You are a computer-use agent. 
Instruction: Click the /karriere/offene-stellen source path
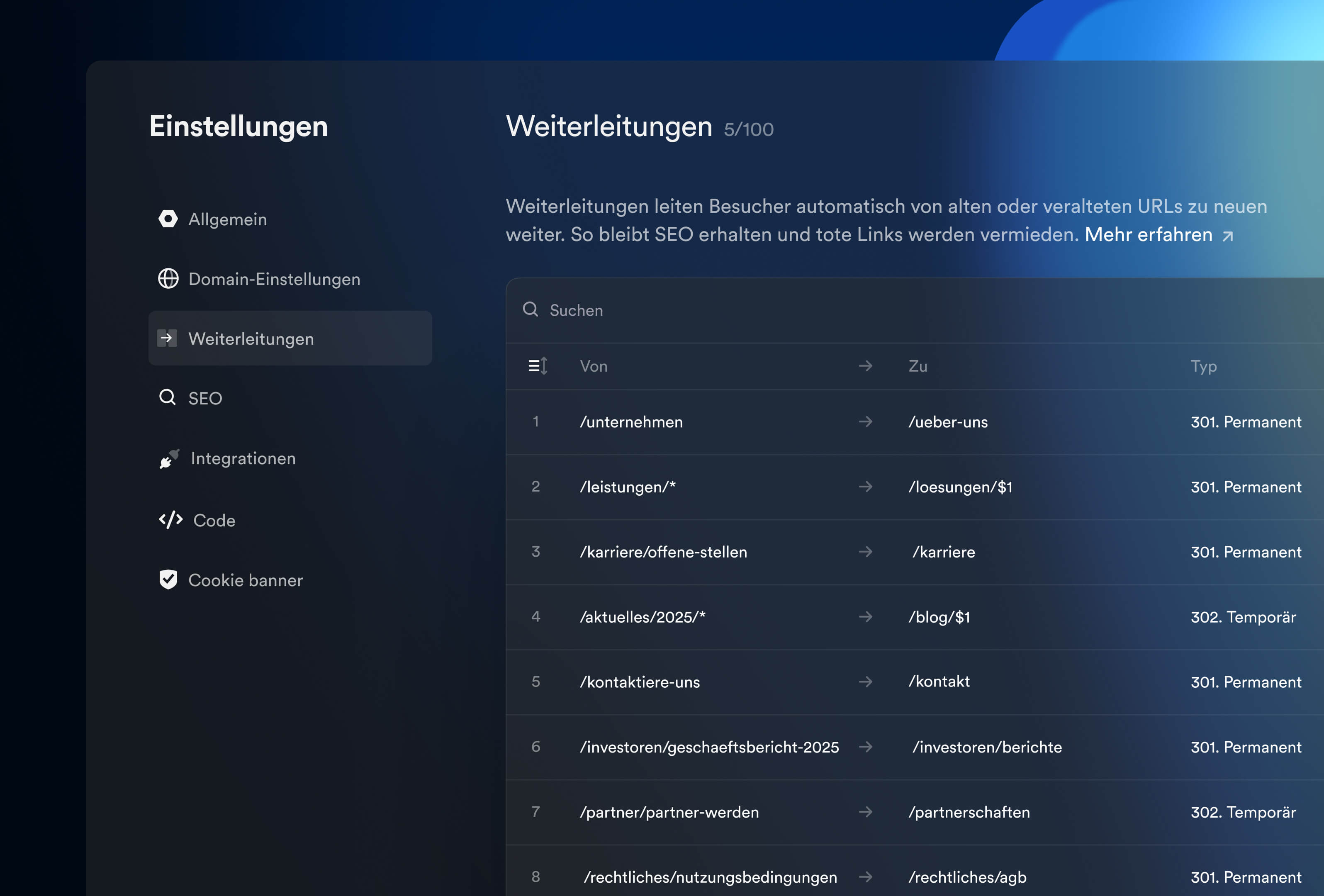[663, 552]
